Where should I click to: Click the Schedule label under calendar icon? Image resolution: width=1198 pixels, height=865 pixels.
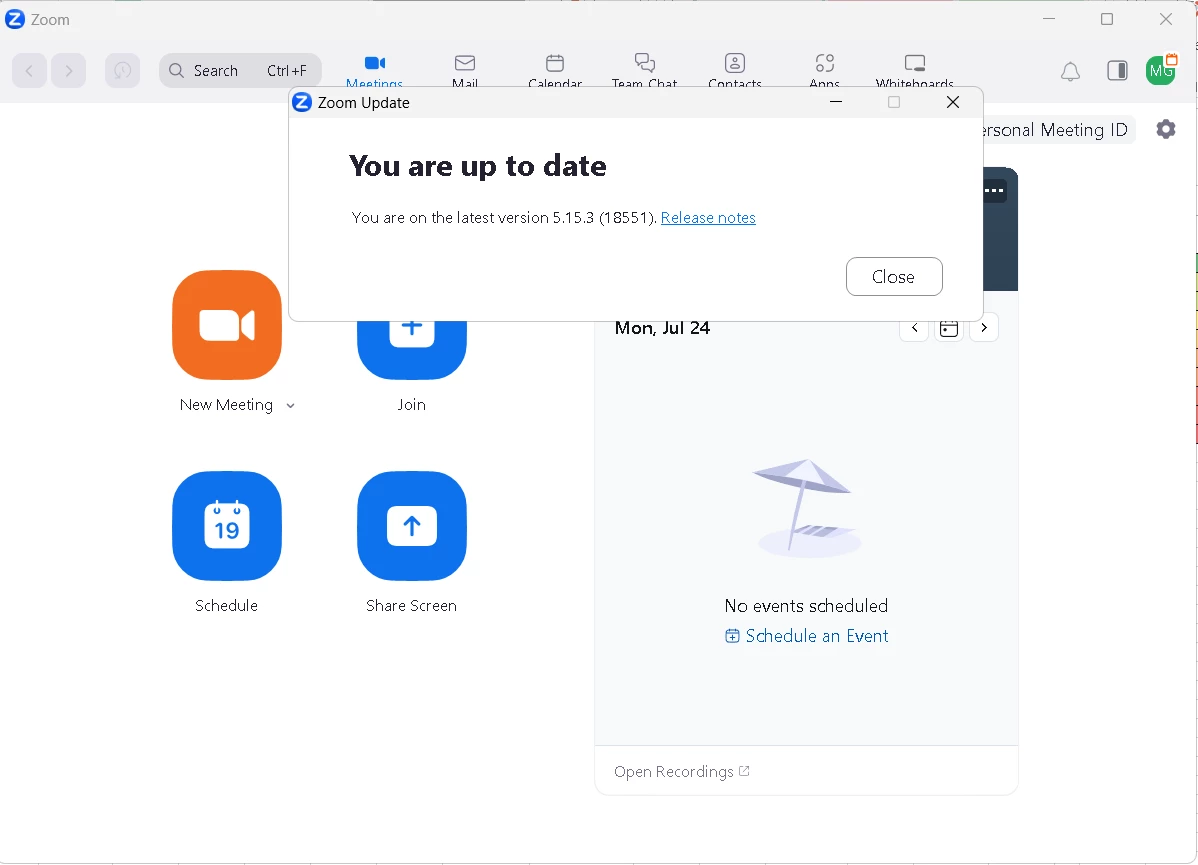pos(226,606)
